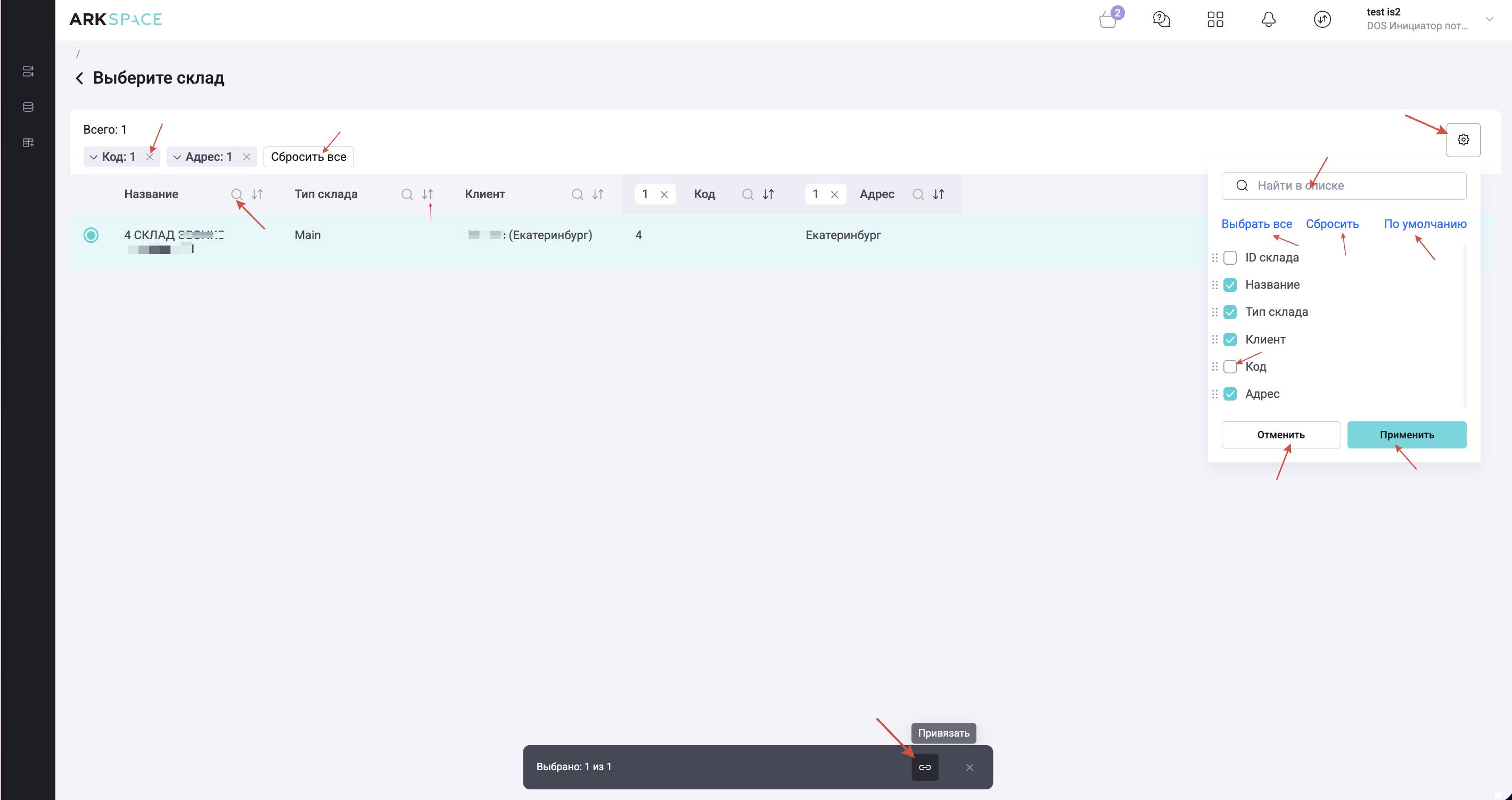
Task: Click the По умолчанию link
Action: click(1425, 224)
